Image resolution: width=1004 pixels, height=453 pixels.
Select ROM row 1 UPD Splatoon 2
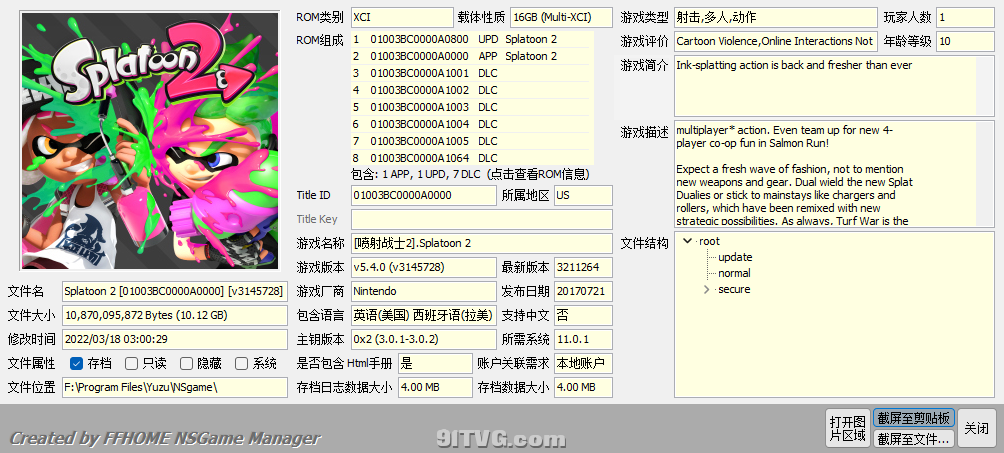[472, 39]
